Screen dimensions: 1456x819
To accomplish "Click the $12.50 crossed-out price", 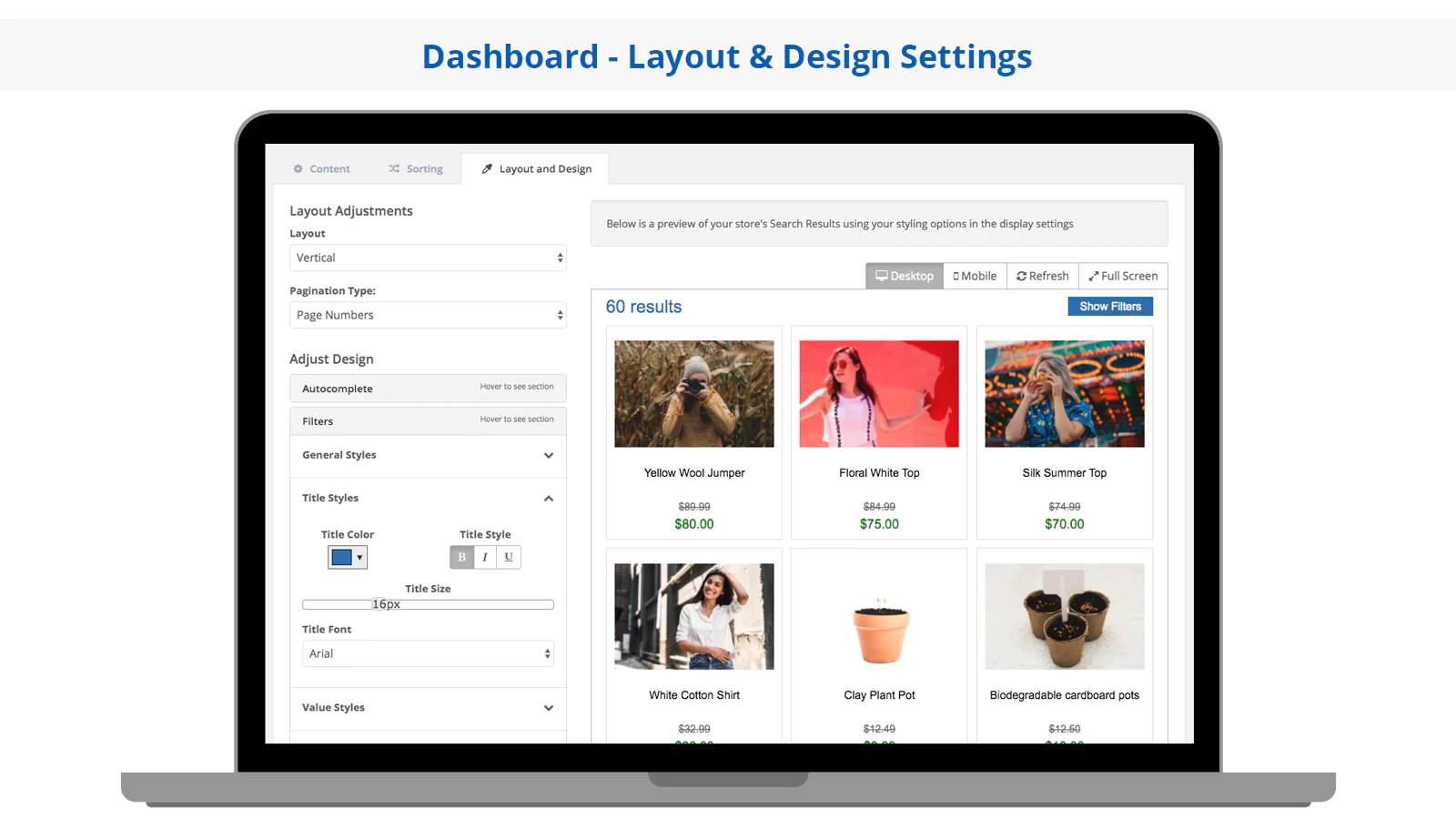I will 1065,729.
